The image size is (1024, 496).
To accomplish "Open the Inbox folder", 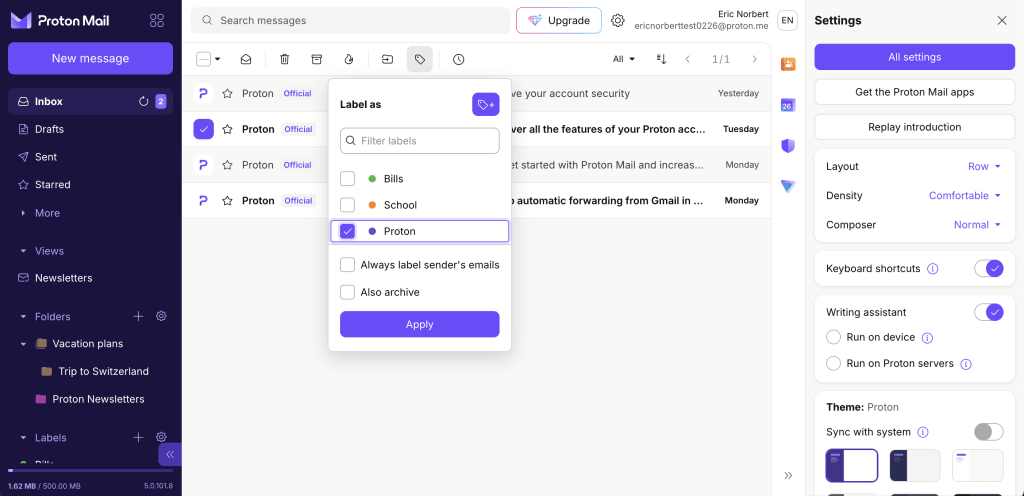I will tap(90, 101).
